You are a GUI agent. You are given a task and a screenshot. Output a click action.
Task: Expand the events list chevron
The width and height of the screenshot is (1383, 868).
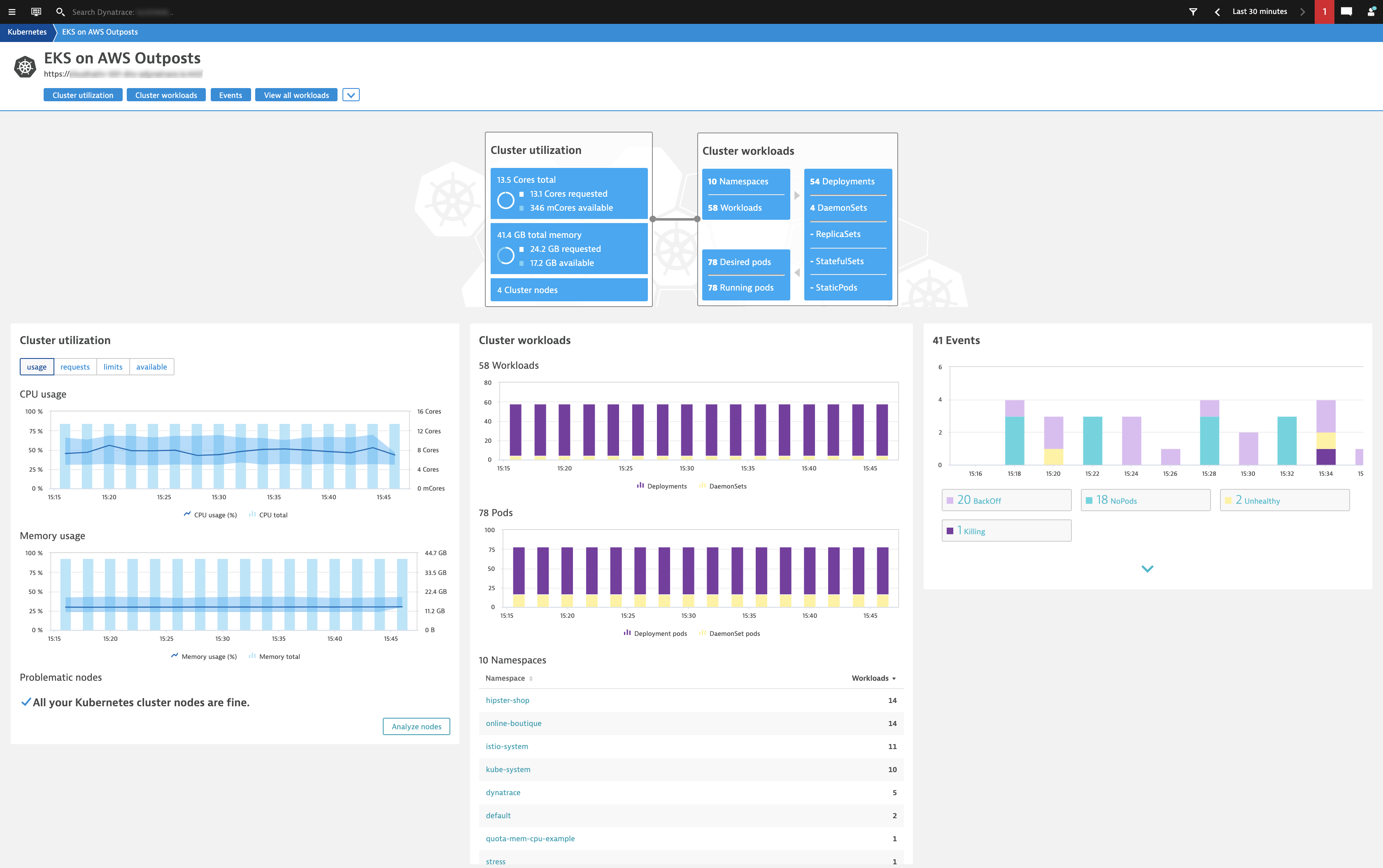[x=1147, y=568]
